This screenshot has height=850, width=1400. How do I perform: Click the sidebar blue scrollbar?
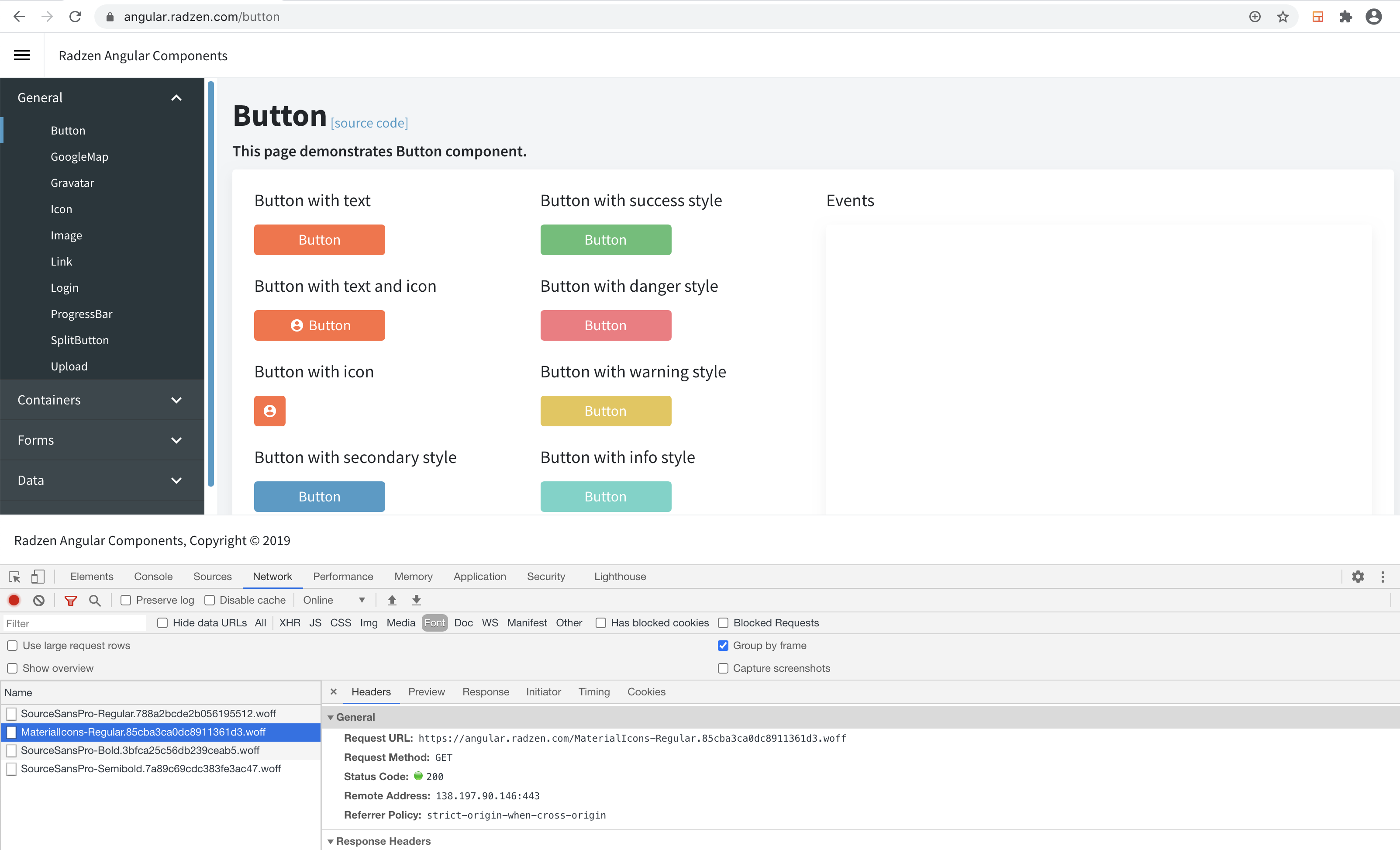point(211,284)
